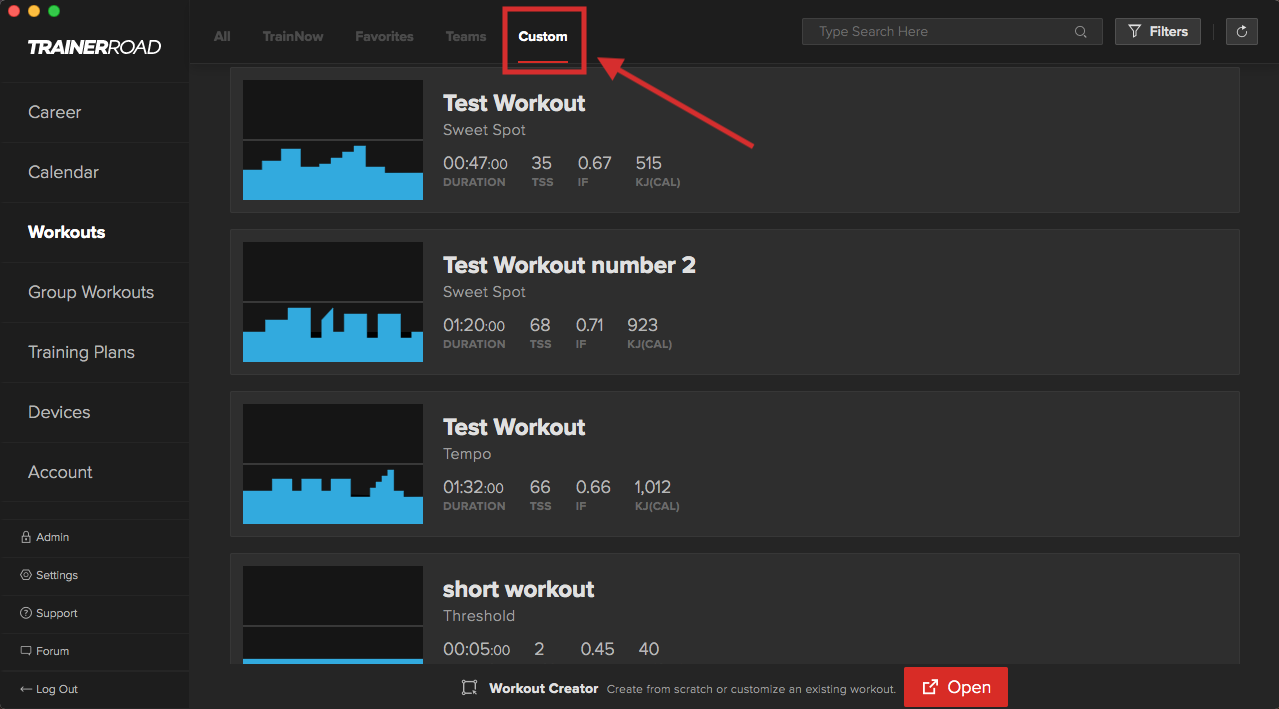Click the Tempo zone label
Image resolution: width=1279 pixels, height=709 pixels.
coord(467,454)
